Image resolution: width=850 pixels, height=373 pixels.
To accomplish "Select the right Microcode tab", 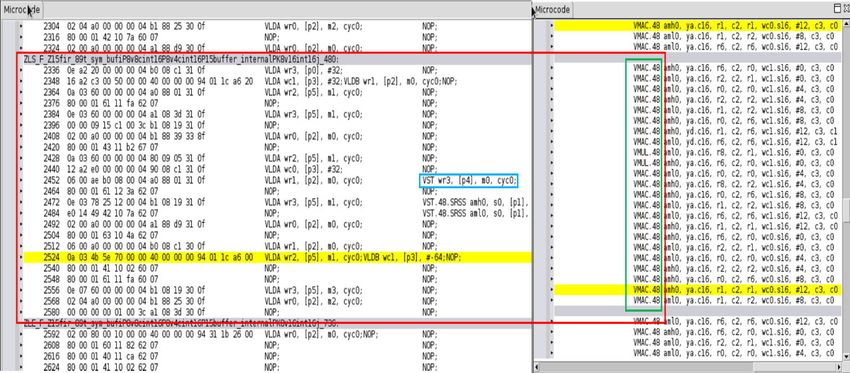I will click(553, 9).
